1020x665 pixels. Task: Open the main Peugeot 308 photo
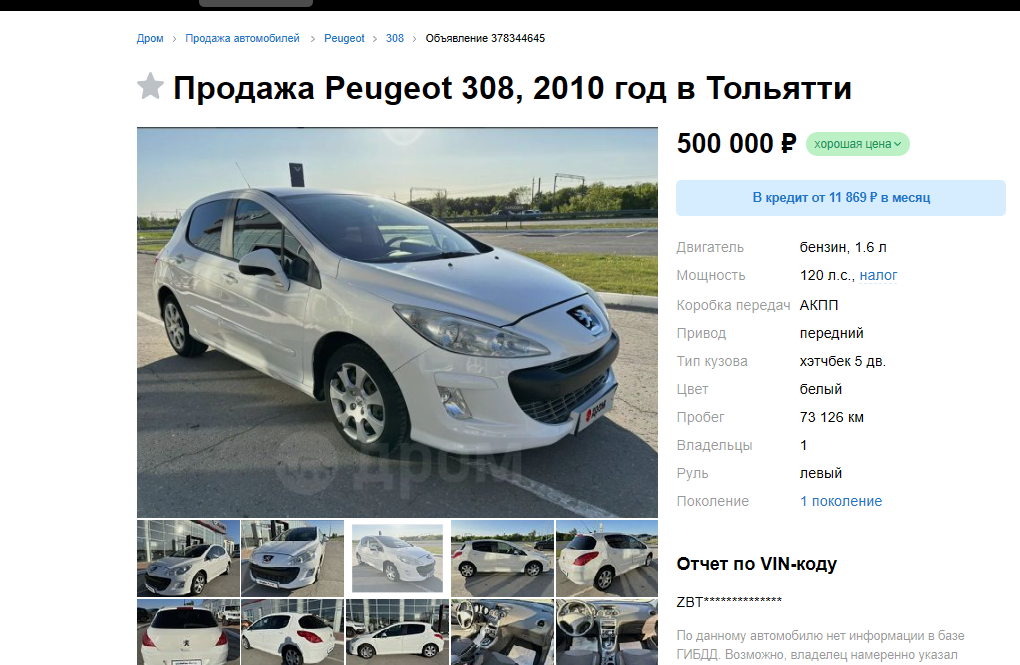397,322
